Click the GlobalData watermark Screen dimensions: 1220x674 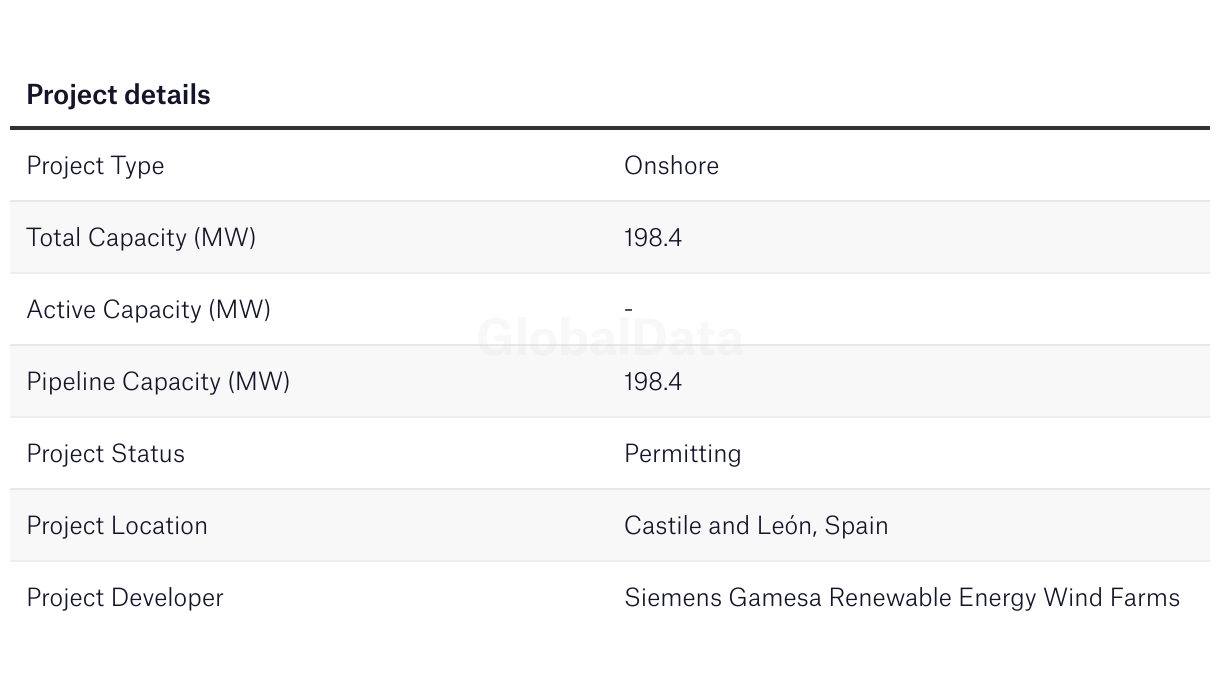tap(610, 338)
